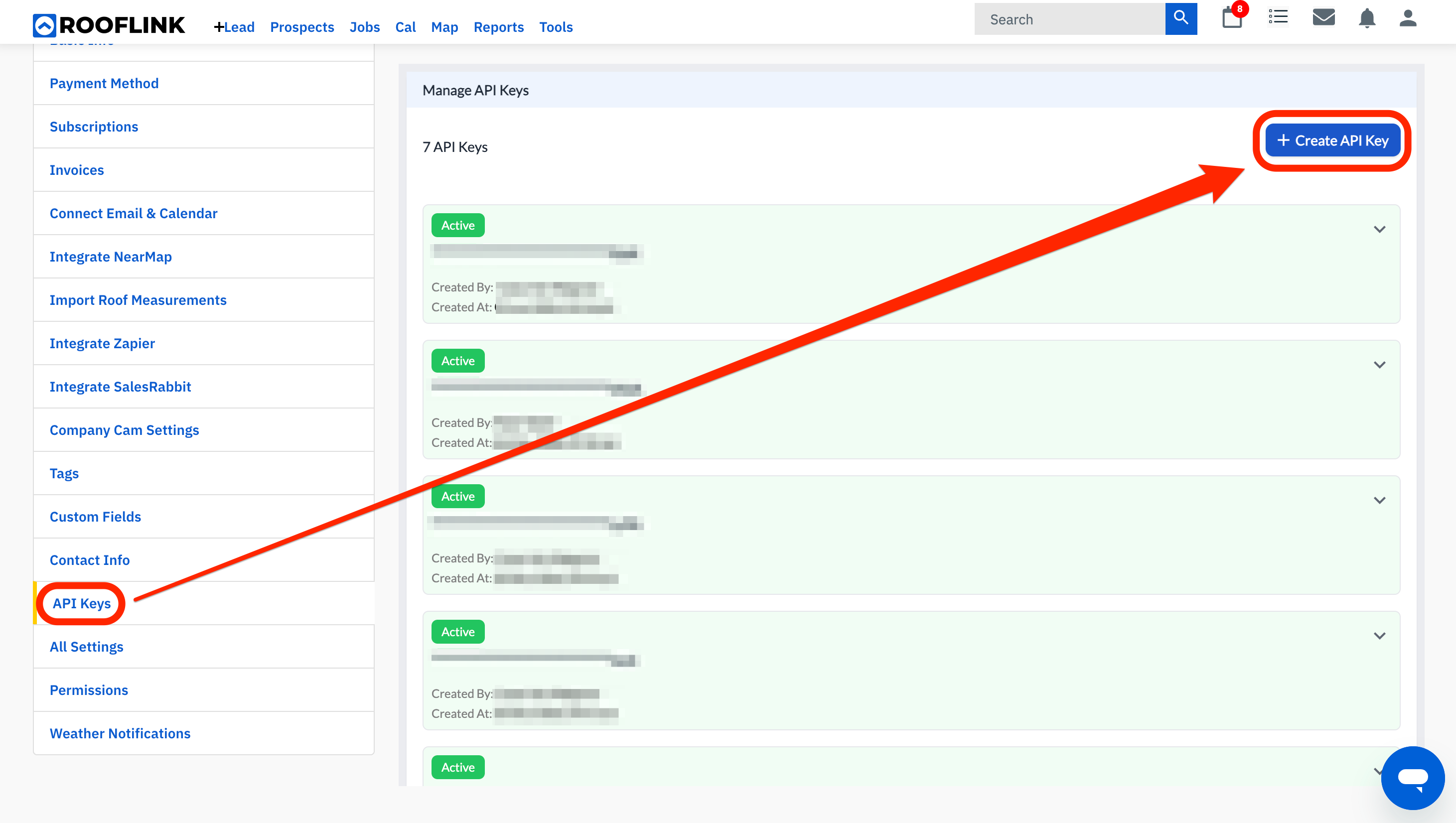This screenshot has height=823, width=1456.
Task: Open the Reports menu
Action: tap(498, 27)
